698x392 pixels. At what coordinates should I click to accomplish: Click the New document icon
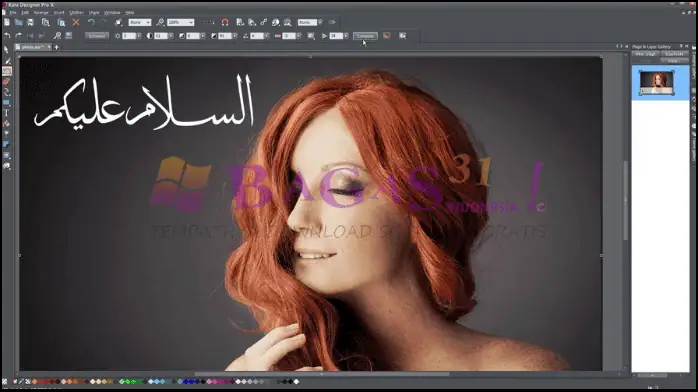coord(7,22)
